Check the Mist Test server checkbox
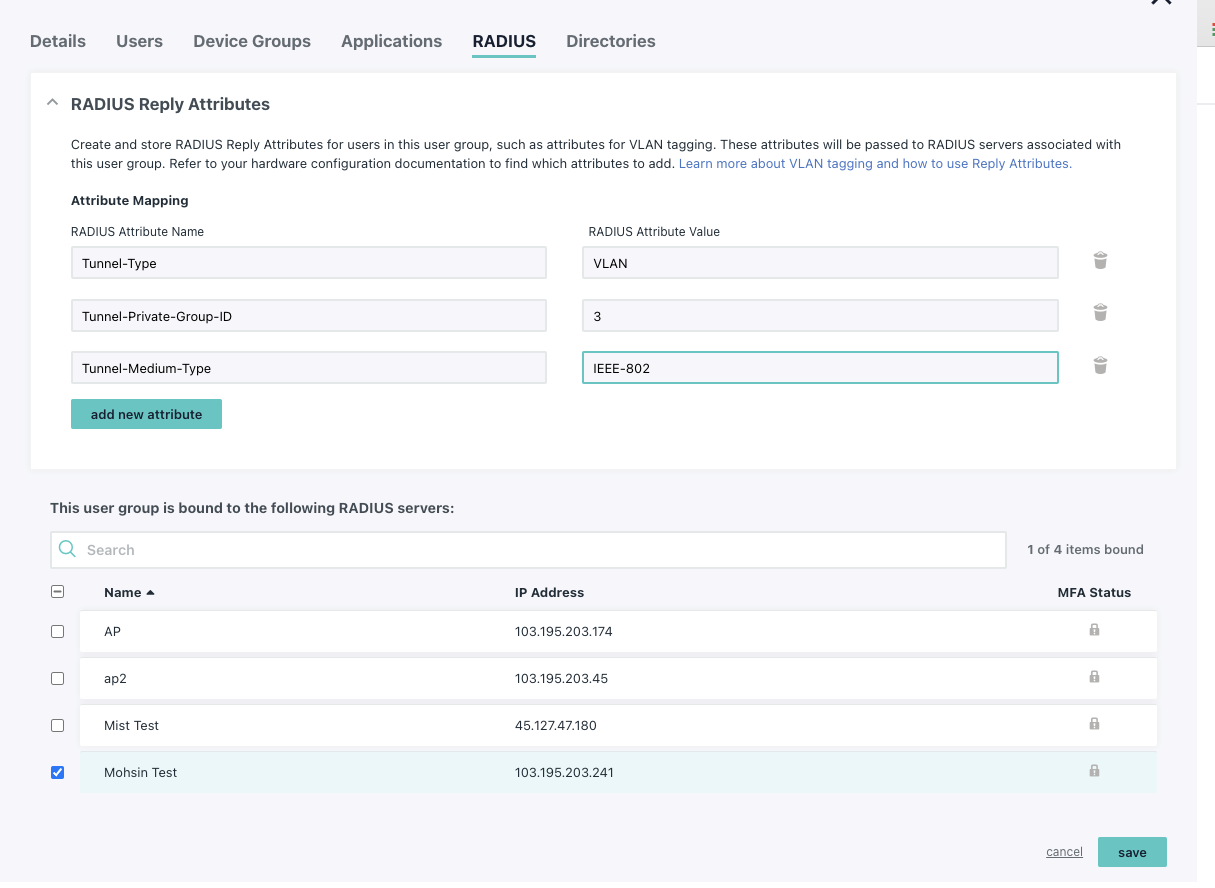Screen dimensions: 1215x888 [57, 725]
